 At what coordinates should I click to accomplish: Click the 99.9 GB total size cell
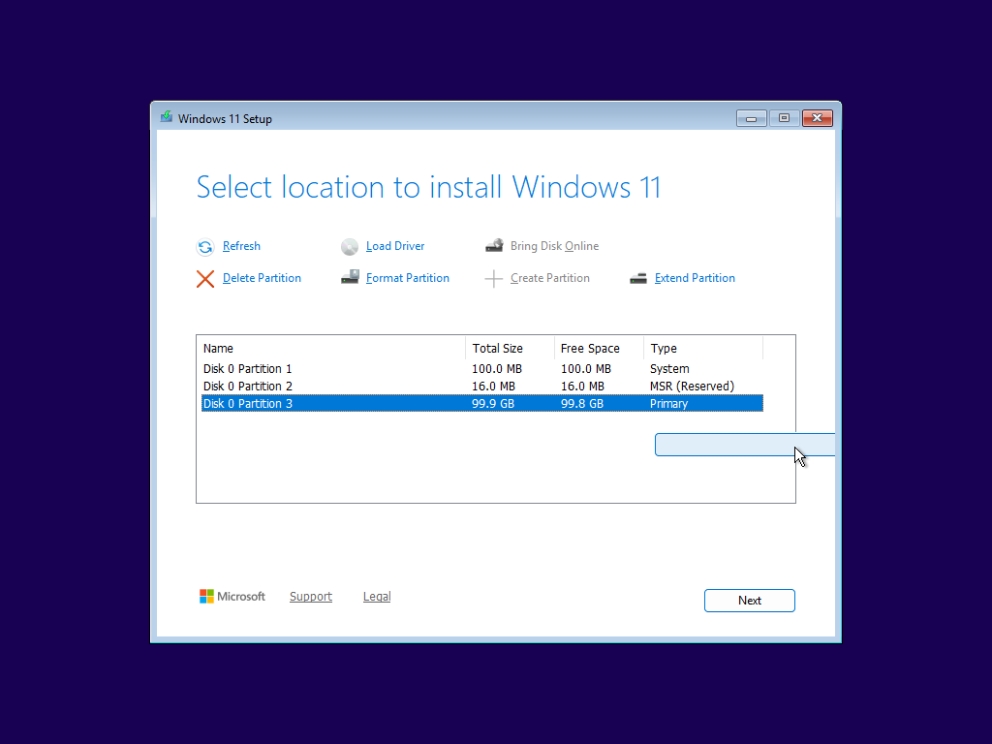[493, 404]
